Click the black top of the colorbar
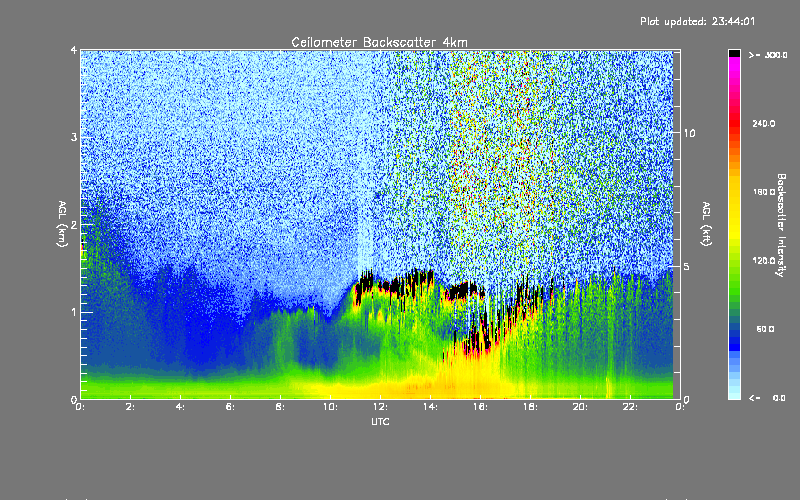 click(734, 53)
